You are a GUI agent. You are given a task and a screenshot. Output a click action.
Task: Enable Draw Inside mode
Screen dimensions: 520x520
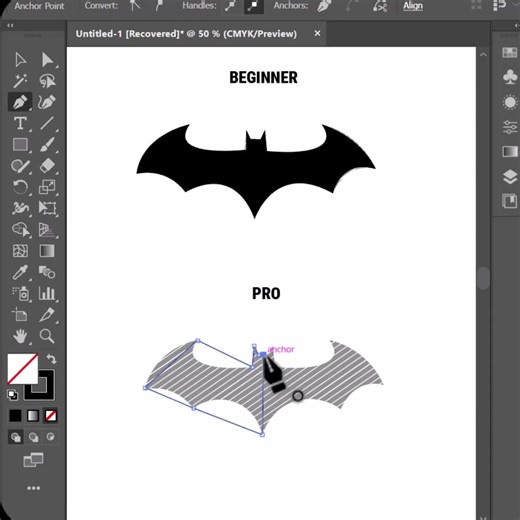click(x=50, y=437)
